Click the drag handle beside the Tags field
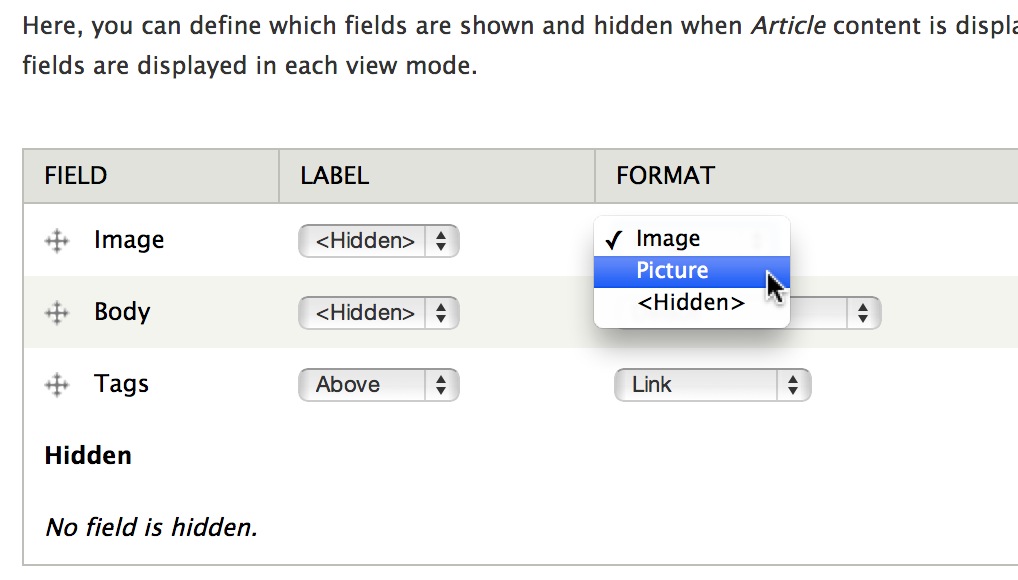1018x580 pixels. coord(57,384)
